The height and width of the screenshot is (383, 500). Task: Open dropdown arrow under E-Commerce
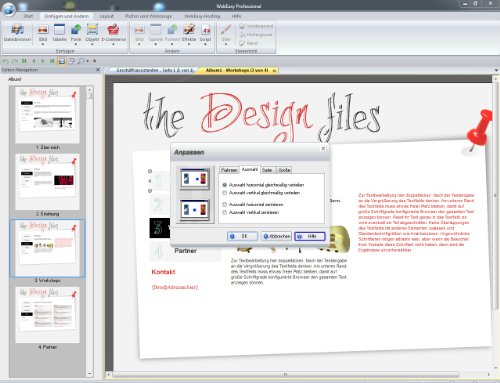113,44
